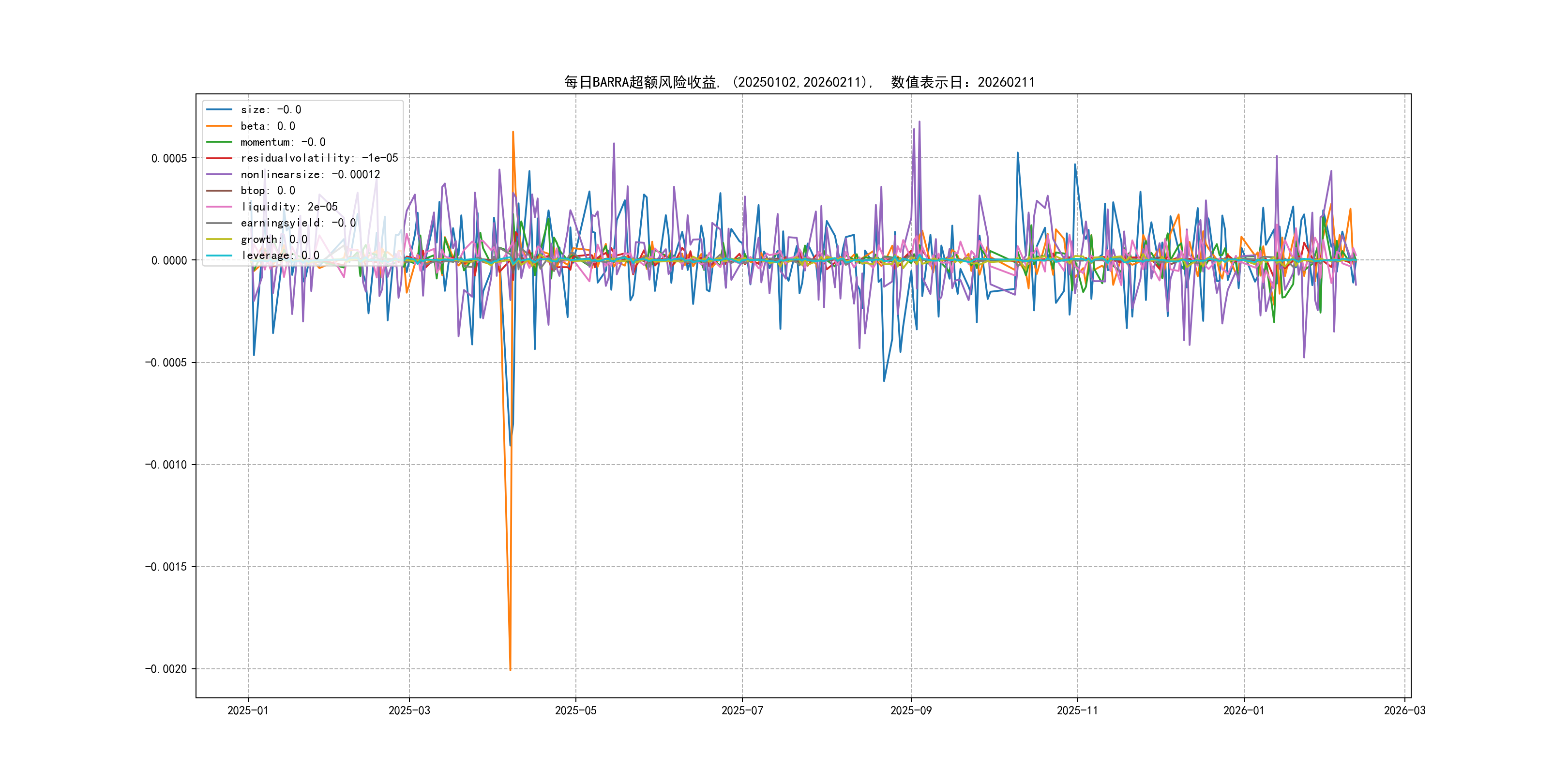Click the blue size legend line
Image resolution: width=1568 pixels, height=784 pixels.
click(219, 109)
